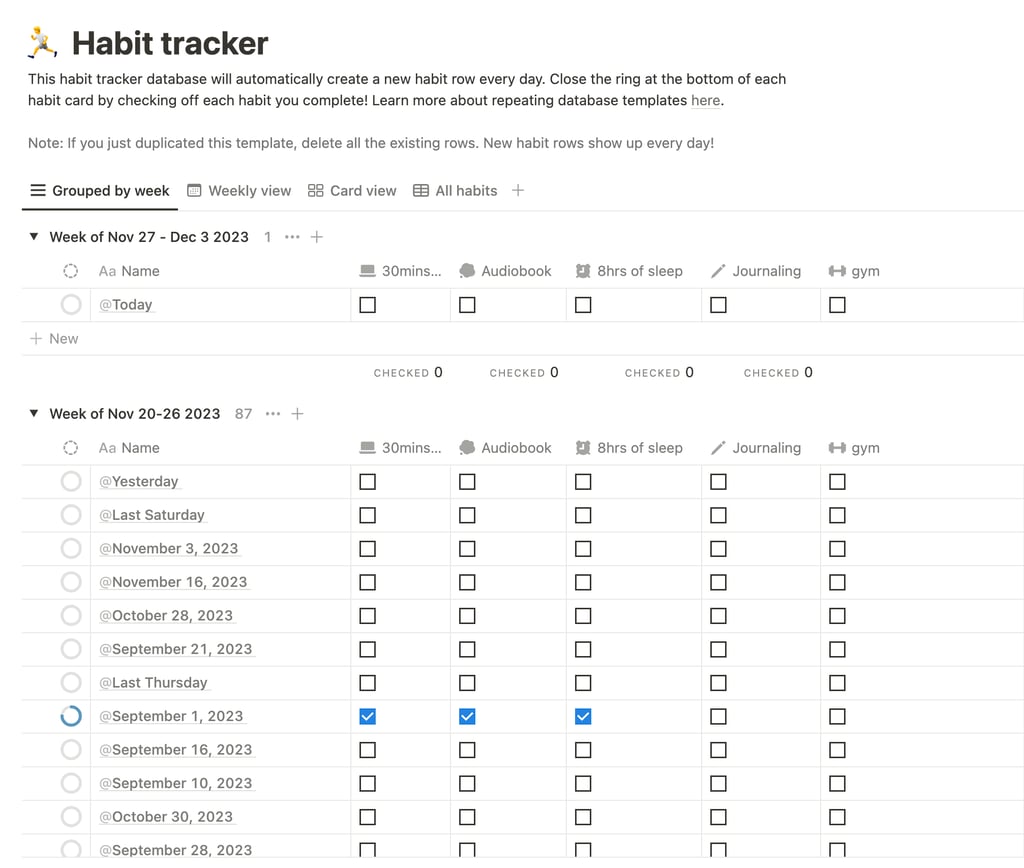1024x868 pixels.
Task: Check 30mins box for Today row
Action: click(x=368, y=305)
